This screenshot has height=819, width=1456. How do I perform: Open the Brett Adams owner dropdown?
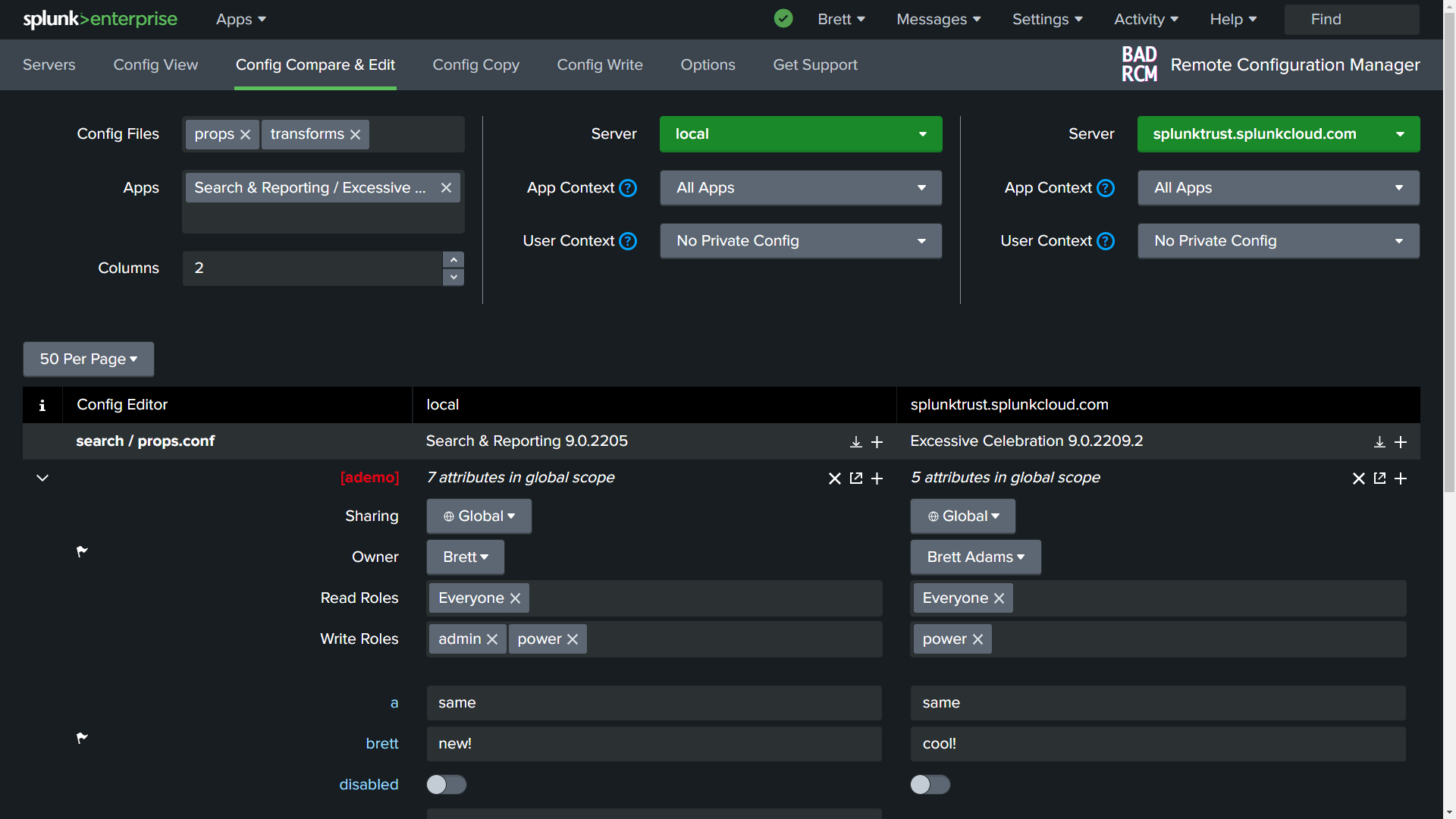point(975,557)
